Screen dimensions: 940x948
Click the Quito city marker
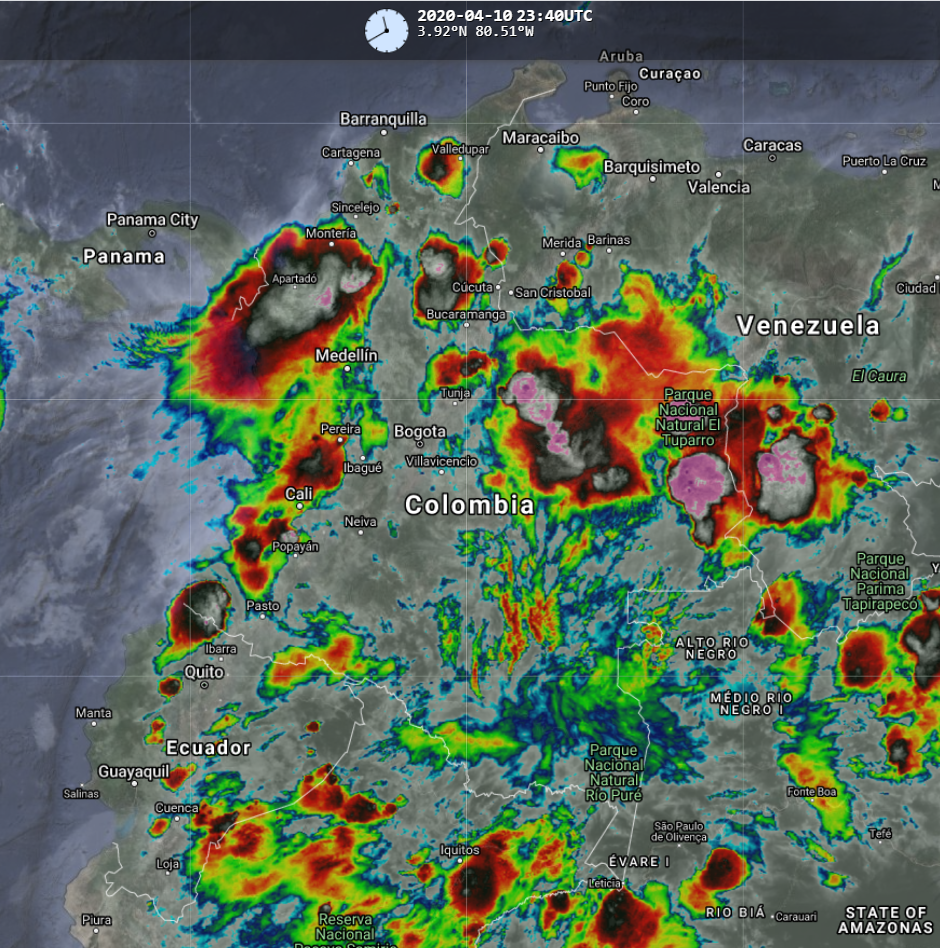tap(205, 685)
